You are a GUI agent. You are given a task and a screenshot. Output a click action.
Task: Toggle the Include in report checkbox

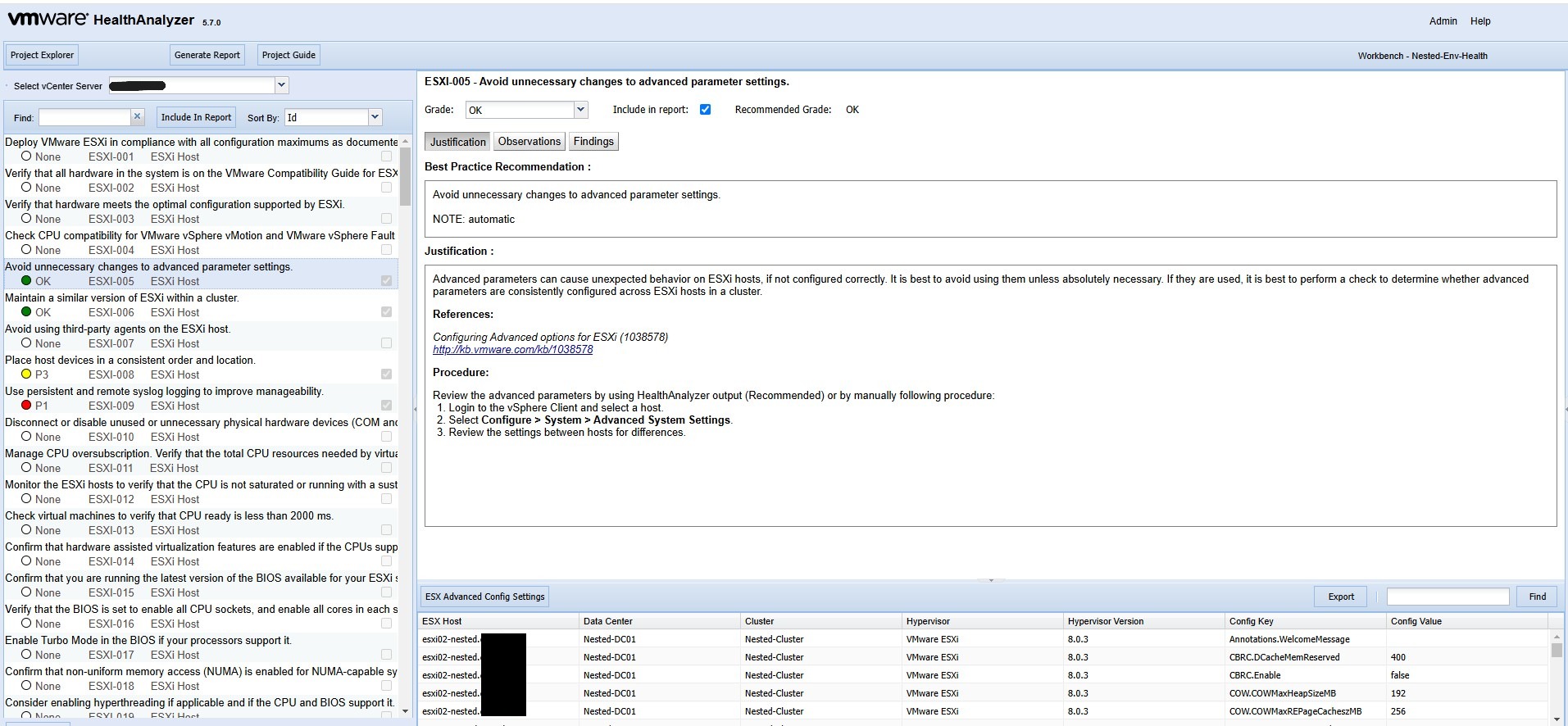(705, 110)
